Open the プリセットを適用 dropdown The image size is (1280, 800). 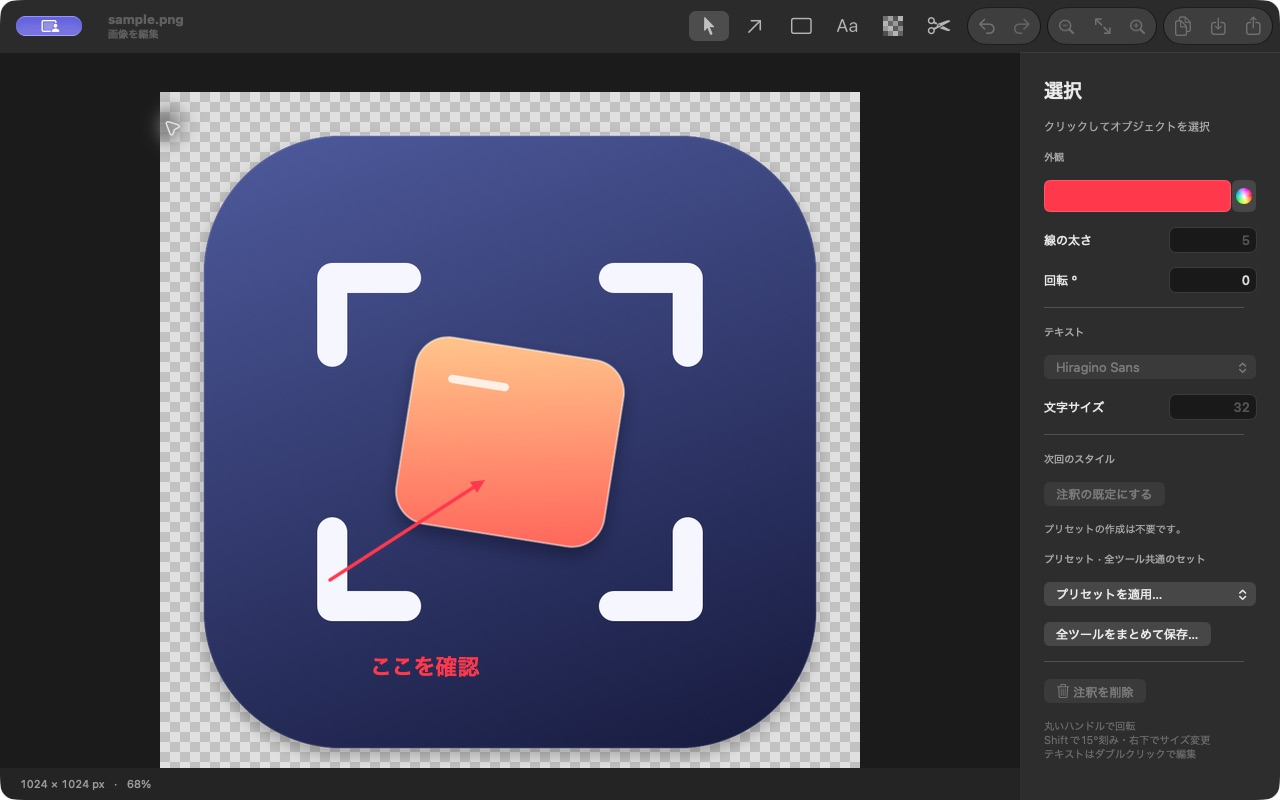1150,594
